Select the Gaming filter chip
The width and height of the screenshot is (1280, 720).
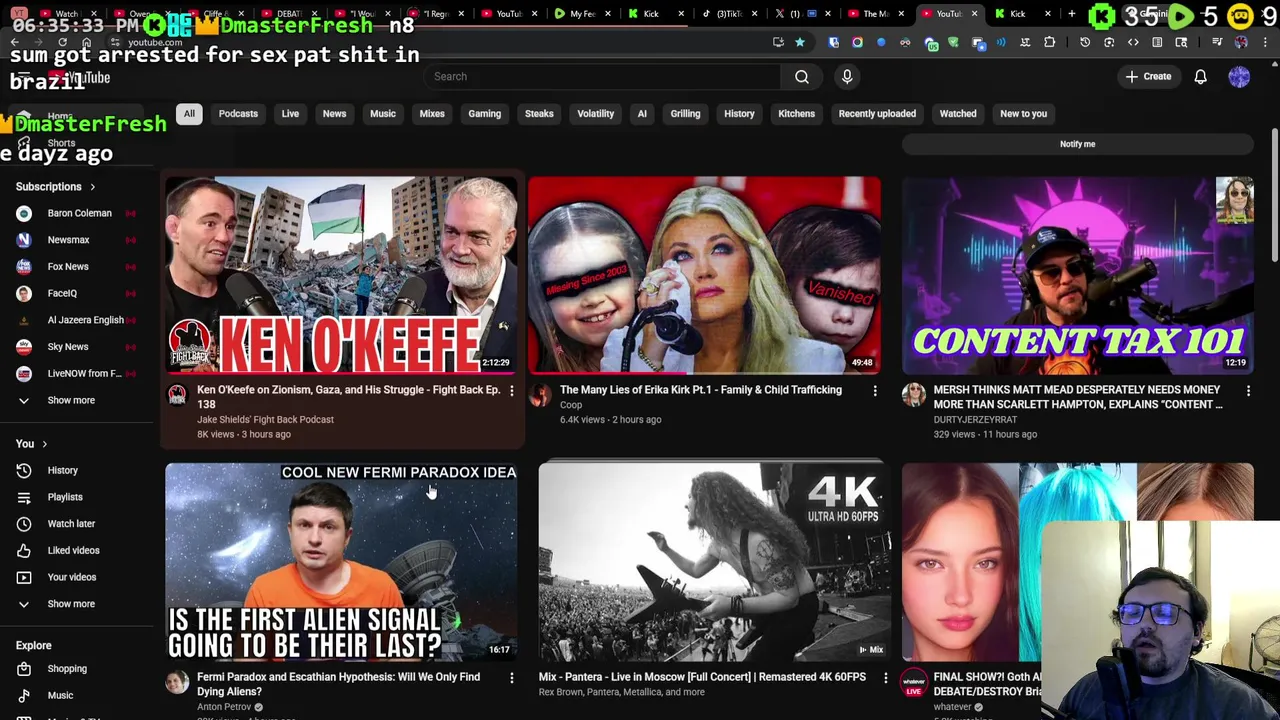tap(484, 114)
